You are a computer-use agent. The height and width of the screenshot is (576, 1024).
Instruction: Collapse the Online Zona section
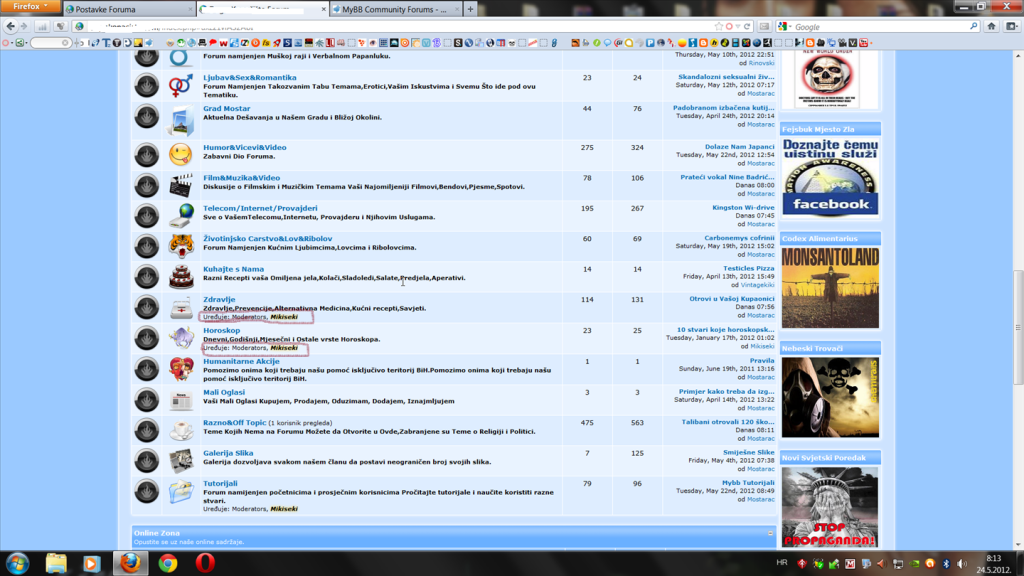pyautogui.click(x=770, y=534)
